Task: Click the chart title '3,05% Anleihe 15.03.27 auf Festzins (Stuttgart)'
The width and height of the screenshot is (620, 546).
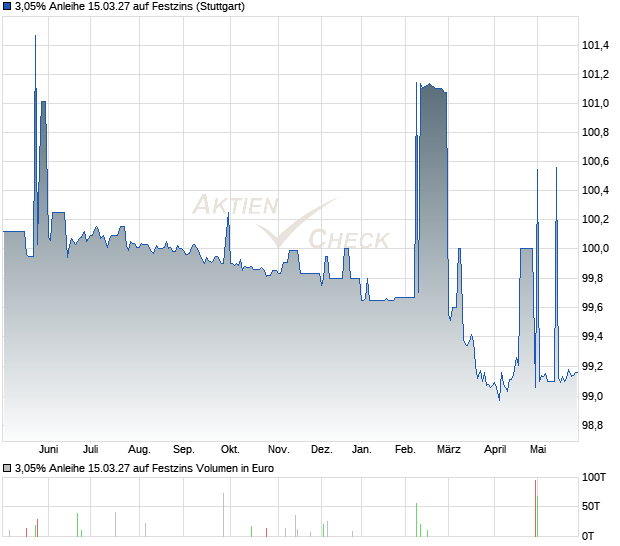Action: coord(130,7)
